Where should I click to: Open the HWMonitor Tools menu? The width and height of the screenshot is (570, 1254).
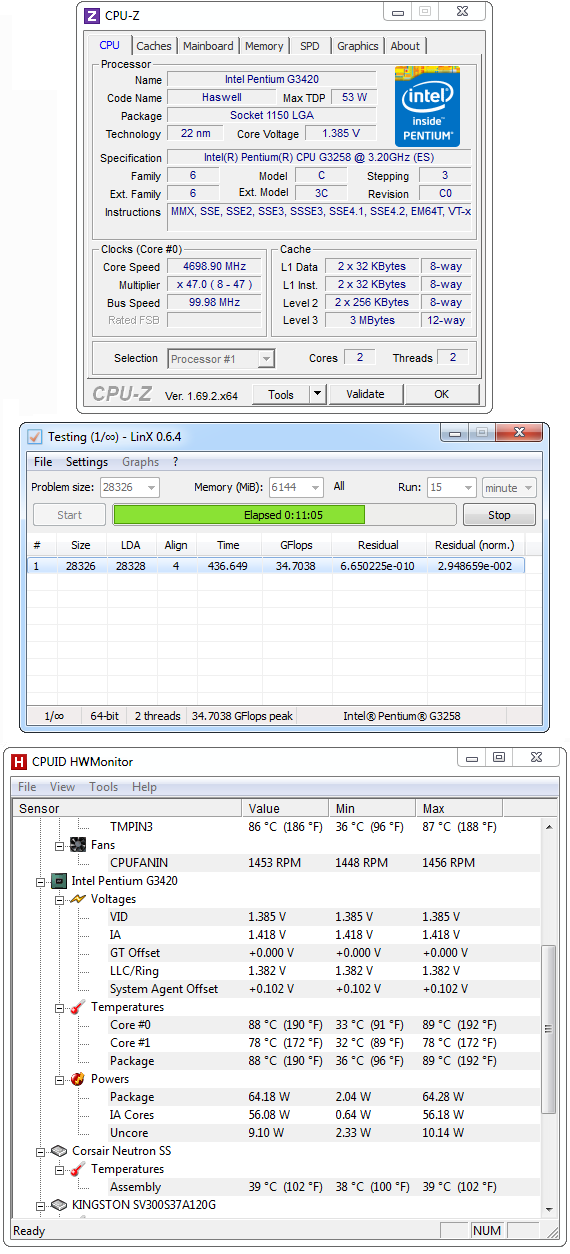point(104,787)
